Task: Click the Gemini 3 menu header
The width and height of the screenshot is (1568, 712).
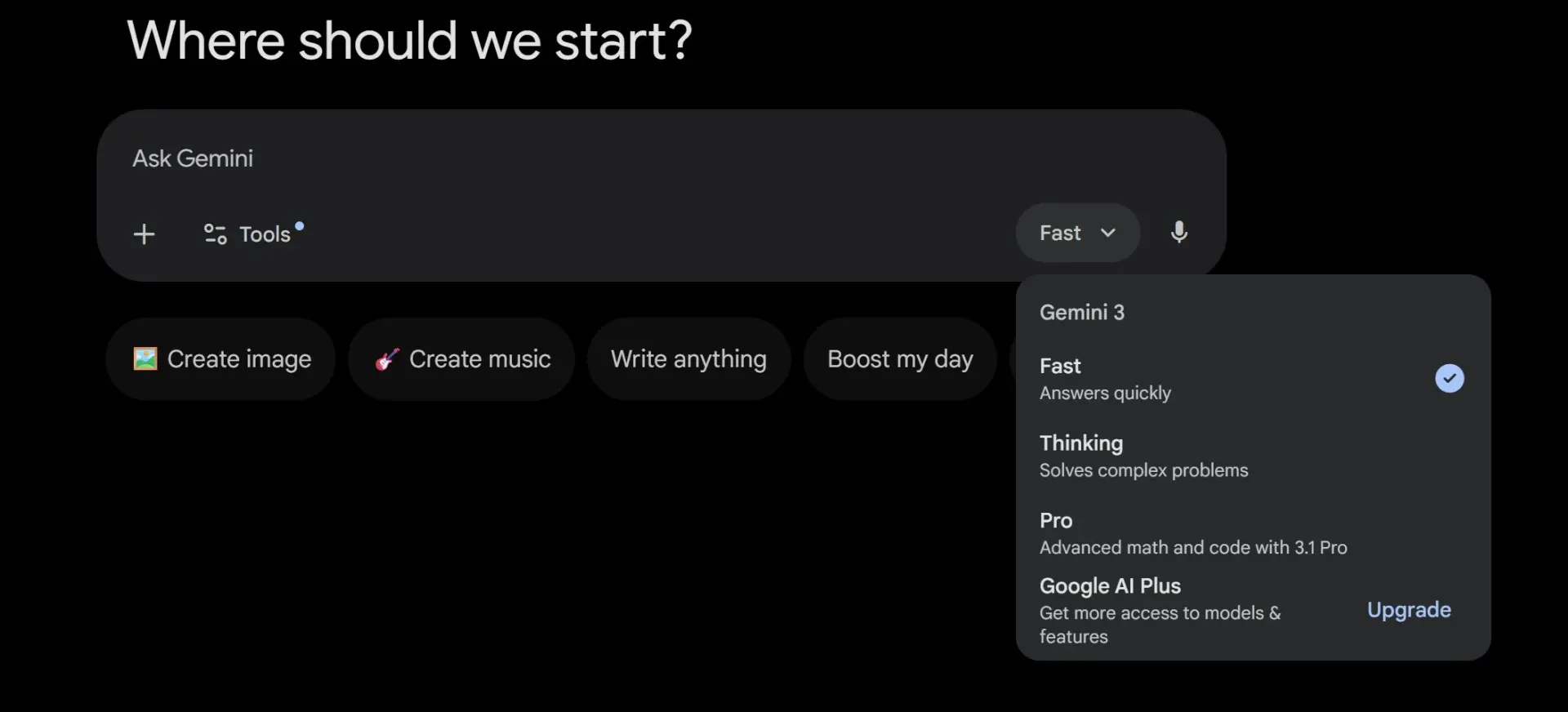Action: 1081,312
